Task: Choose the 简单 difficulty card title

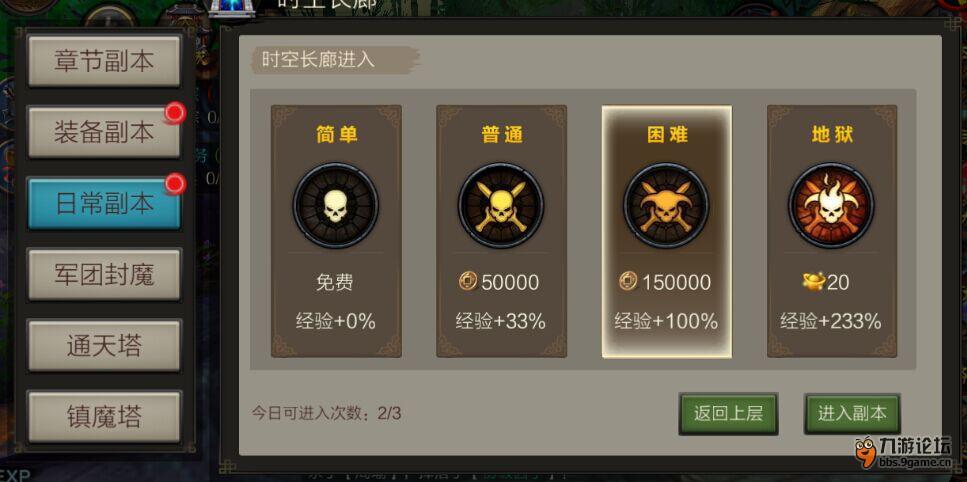Action: 336,134
